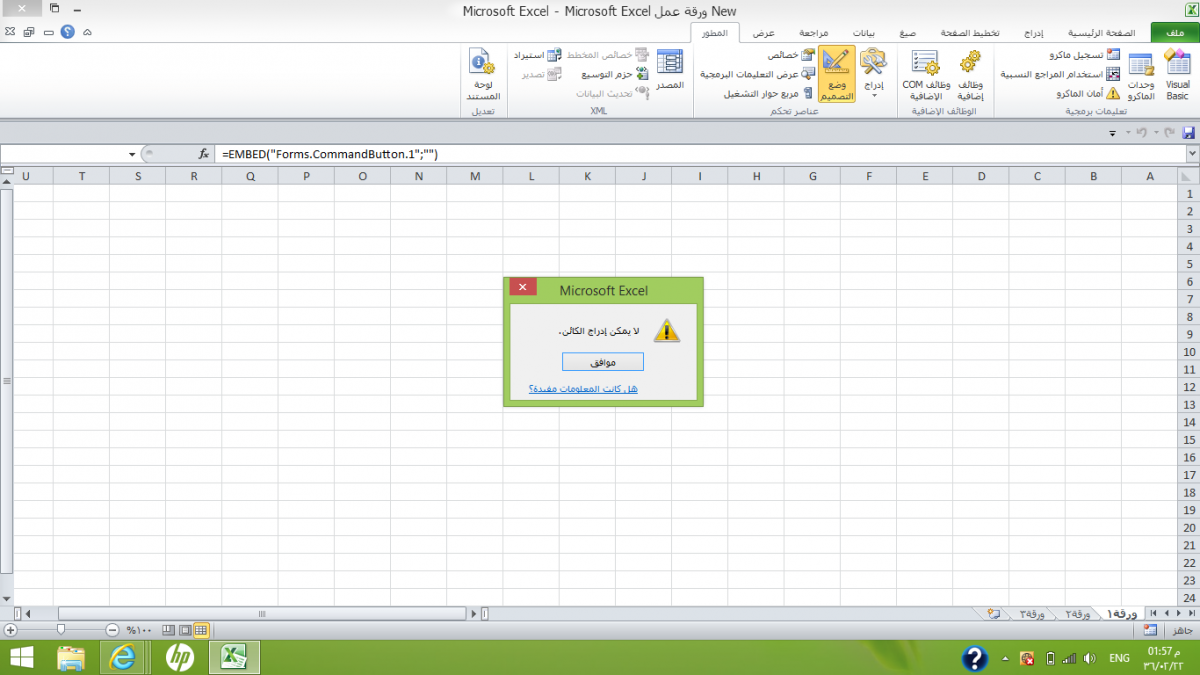
Task: Open Excel Help question mark icon
Action: tap(67, 32)
